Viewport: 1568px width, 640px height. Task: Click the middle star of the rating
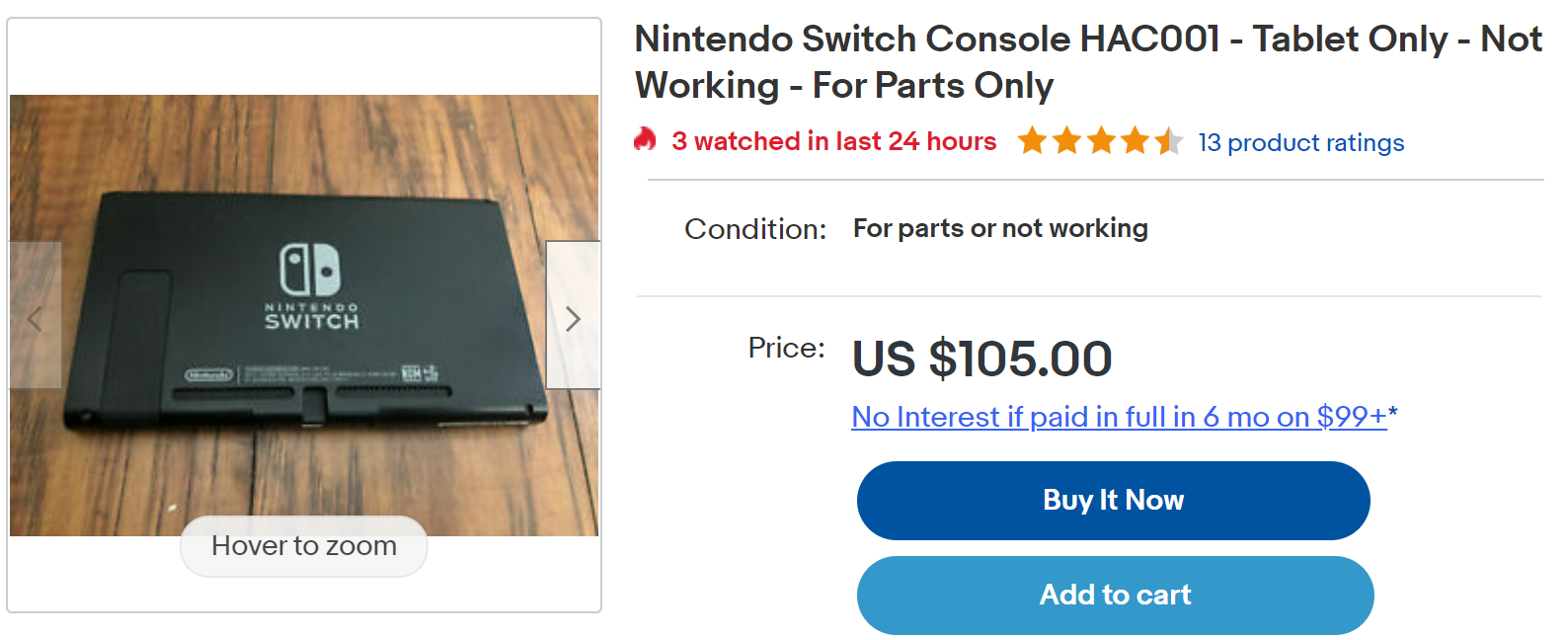(1101, 141)
